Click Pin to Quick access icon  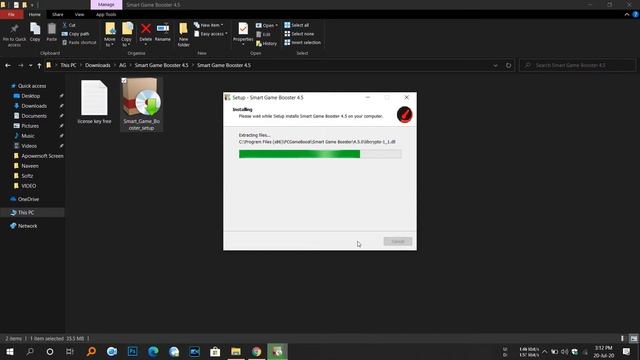(x=14, y=34)
